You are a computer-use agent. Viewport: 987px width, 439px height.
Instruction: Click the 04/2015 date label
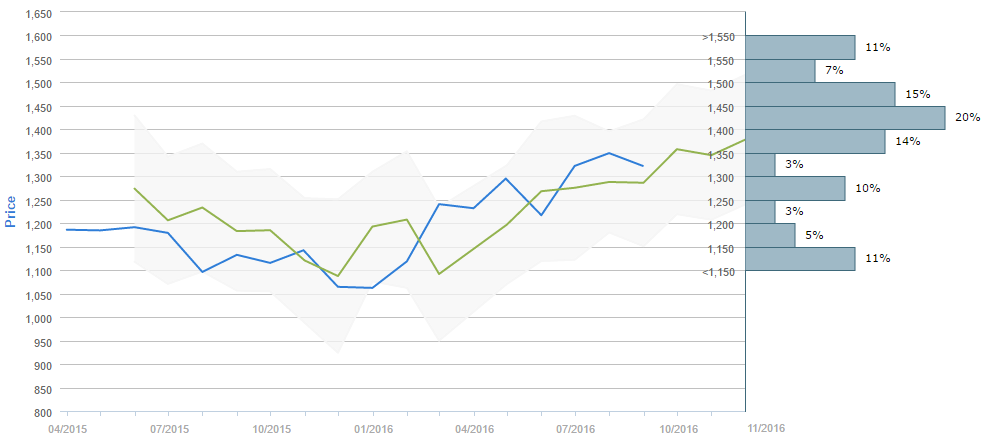click(x=67, y=429)
